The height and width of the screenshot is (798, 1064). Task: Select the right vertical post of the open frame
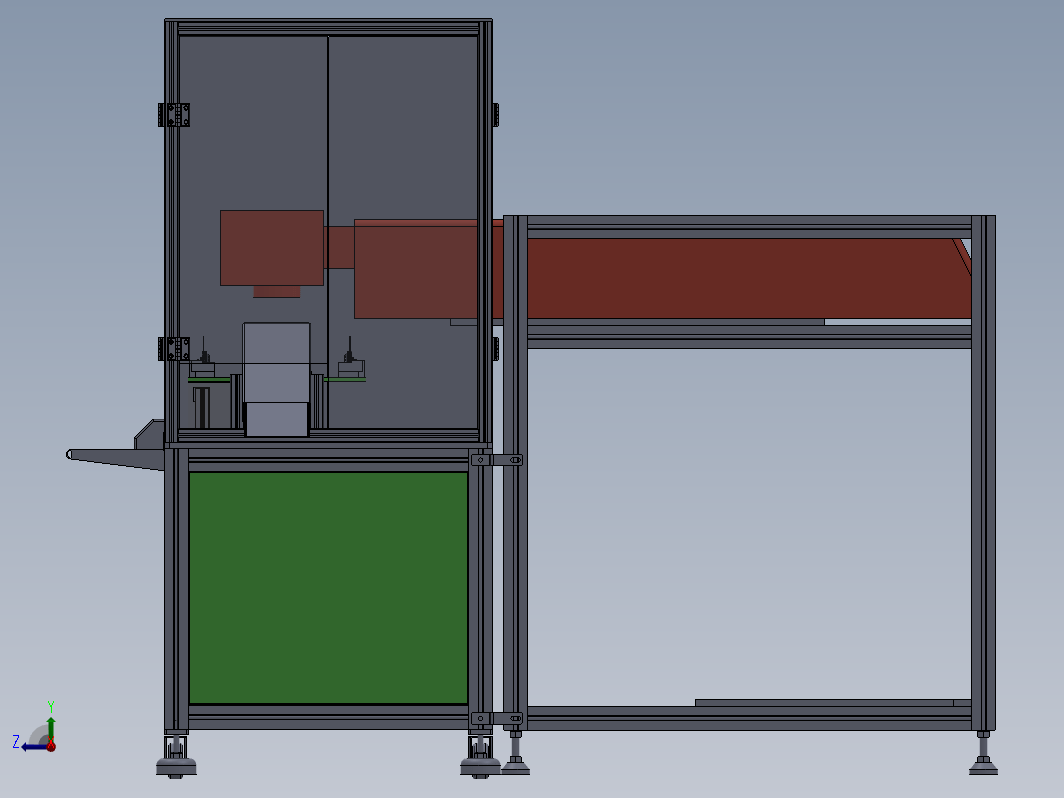pyautogui.click(x=983, y=473)
